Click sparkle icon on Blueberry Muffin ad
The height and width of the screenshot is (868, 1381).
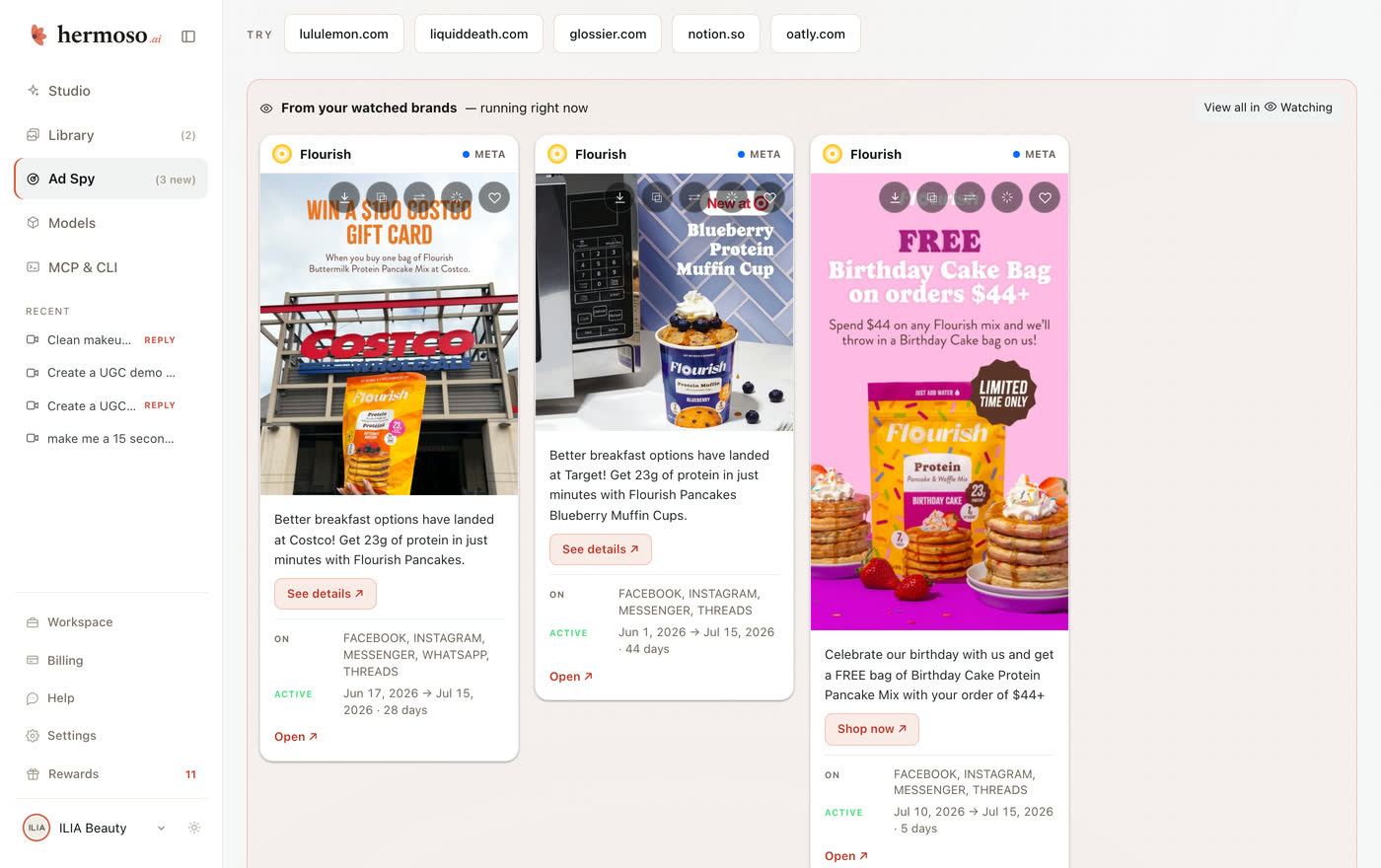coord(732,197)
